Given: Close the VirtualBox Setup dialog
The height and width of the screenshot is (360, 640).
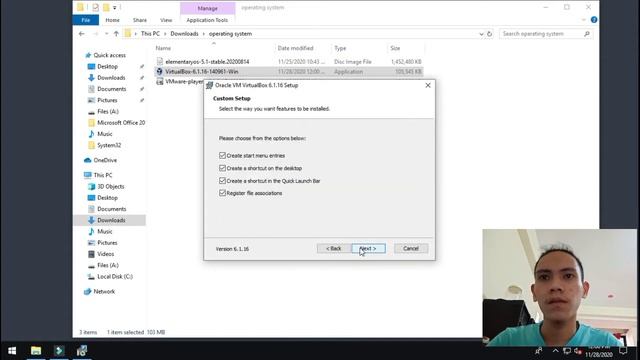Looking at the screenshot, I should (428, 85).
